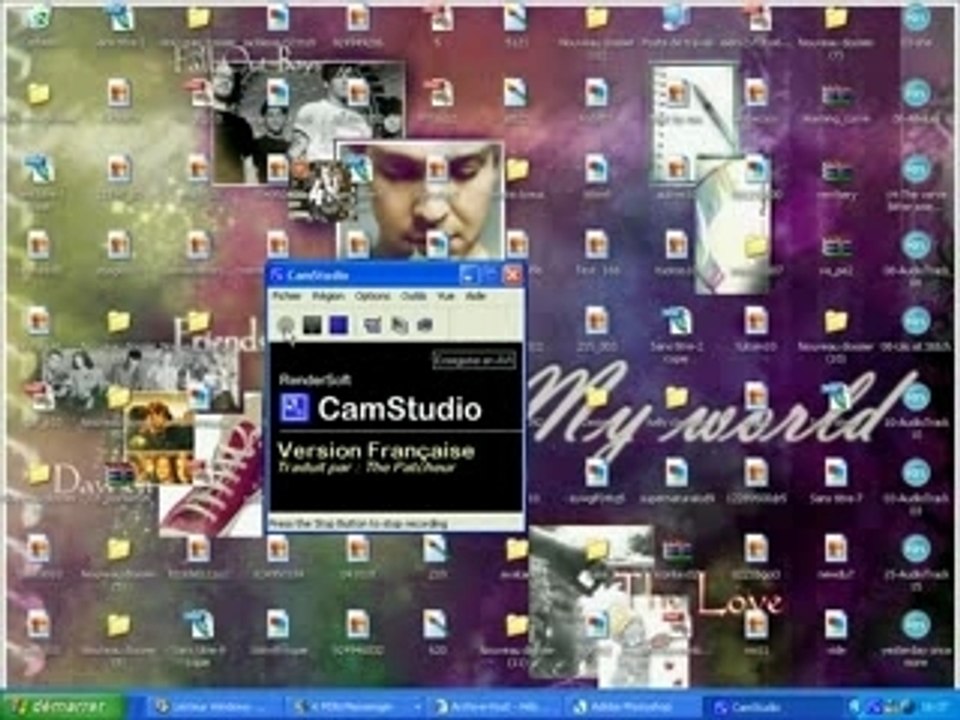Click the last CamStudio toolbar icon
Viewport: 960px width, 720px height.
click(x=425, y=324)
